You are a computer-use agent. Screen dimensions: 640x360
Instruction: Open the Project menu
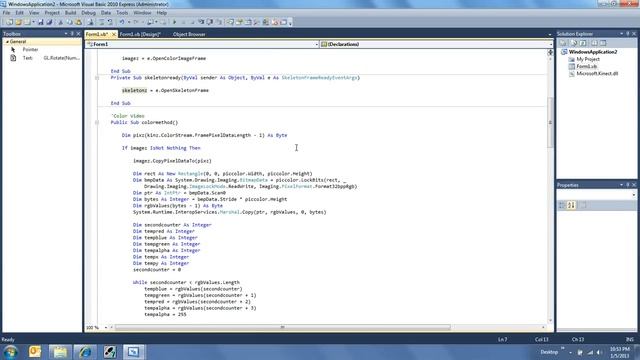(x=52, y=13)
